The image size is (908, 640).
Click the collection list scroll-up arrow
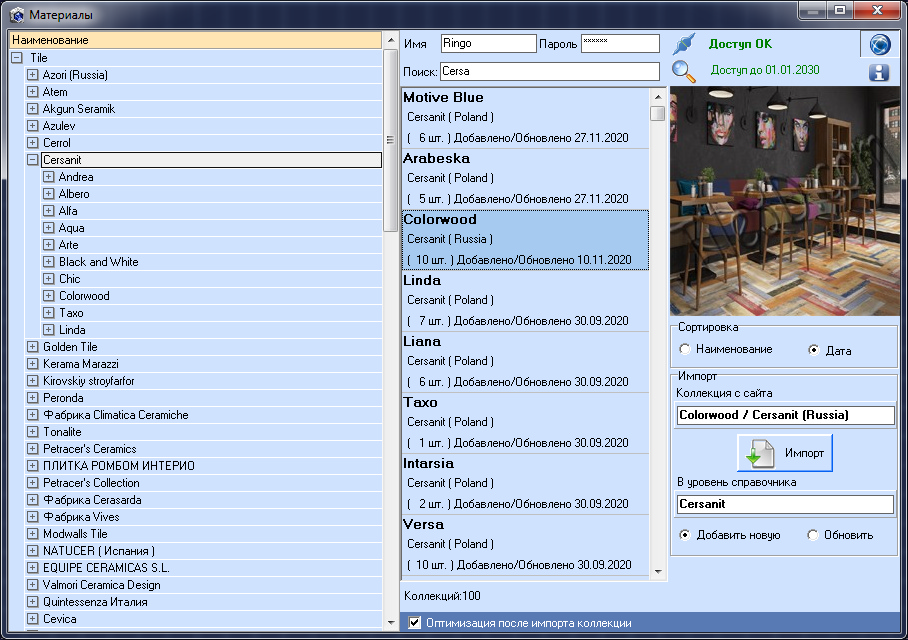(x=658, y=97)
